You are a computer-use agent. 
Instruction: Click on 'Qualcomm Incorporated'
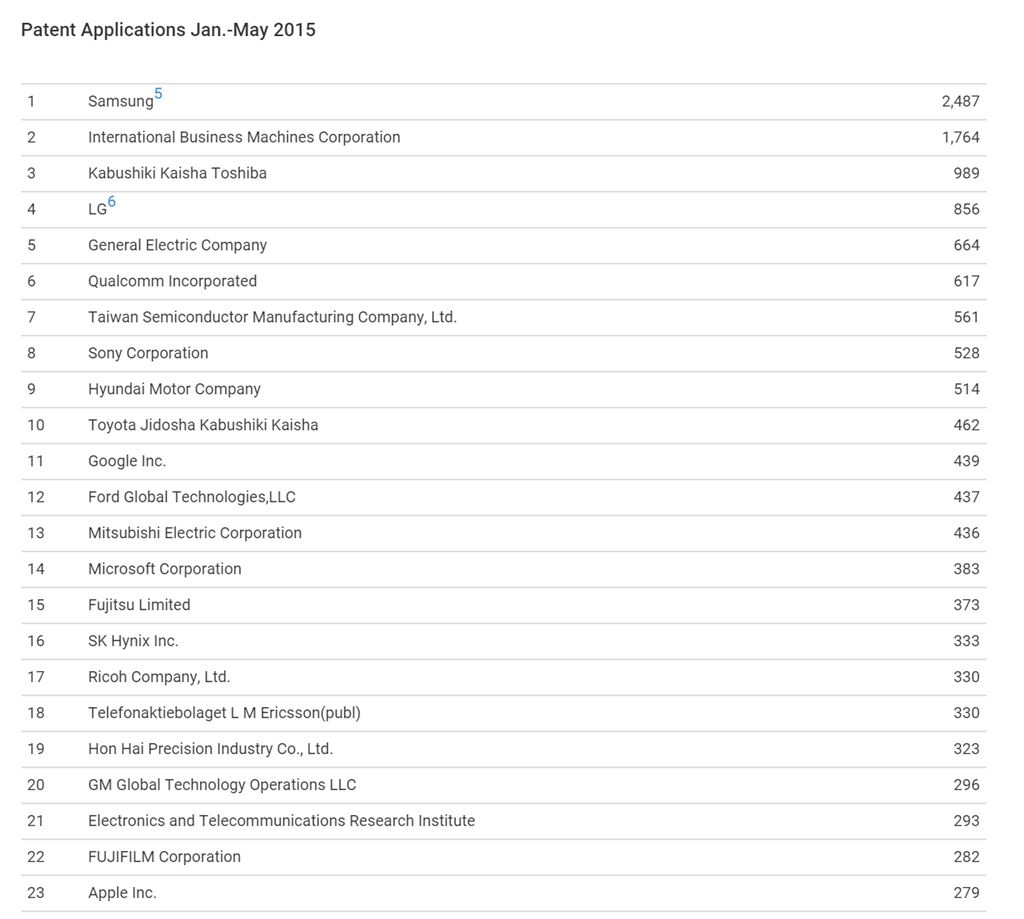tap(172, 281)
